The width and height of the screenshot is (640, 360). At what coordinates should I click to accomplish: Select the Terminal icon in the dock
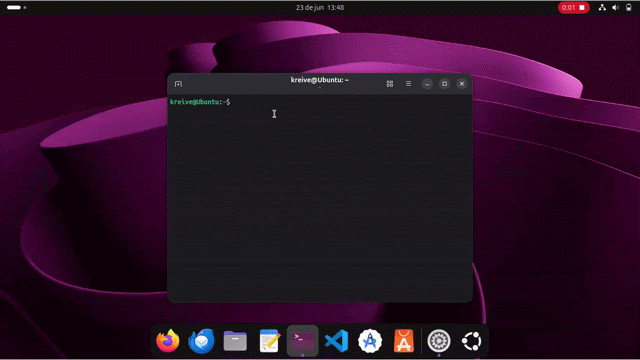tap(302, 341)
